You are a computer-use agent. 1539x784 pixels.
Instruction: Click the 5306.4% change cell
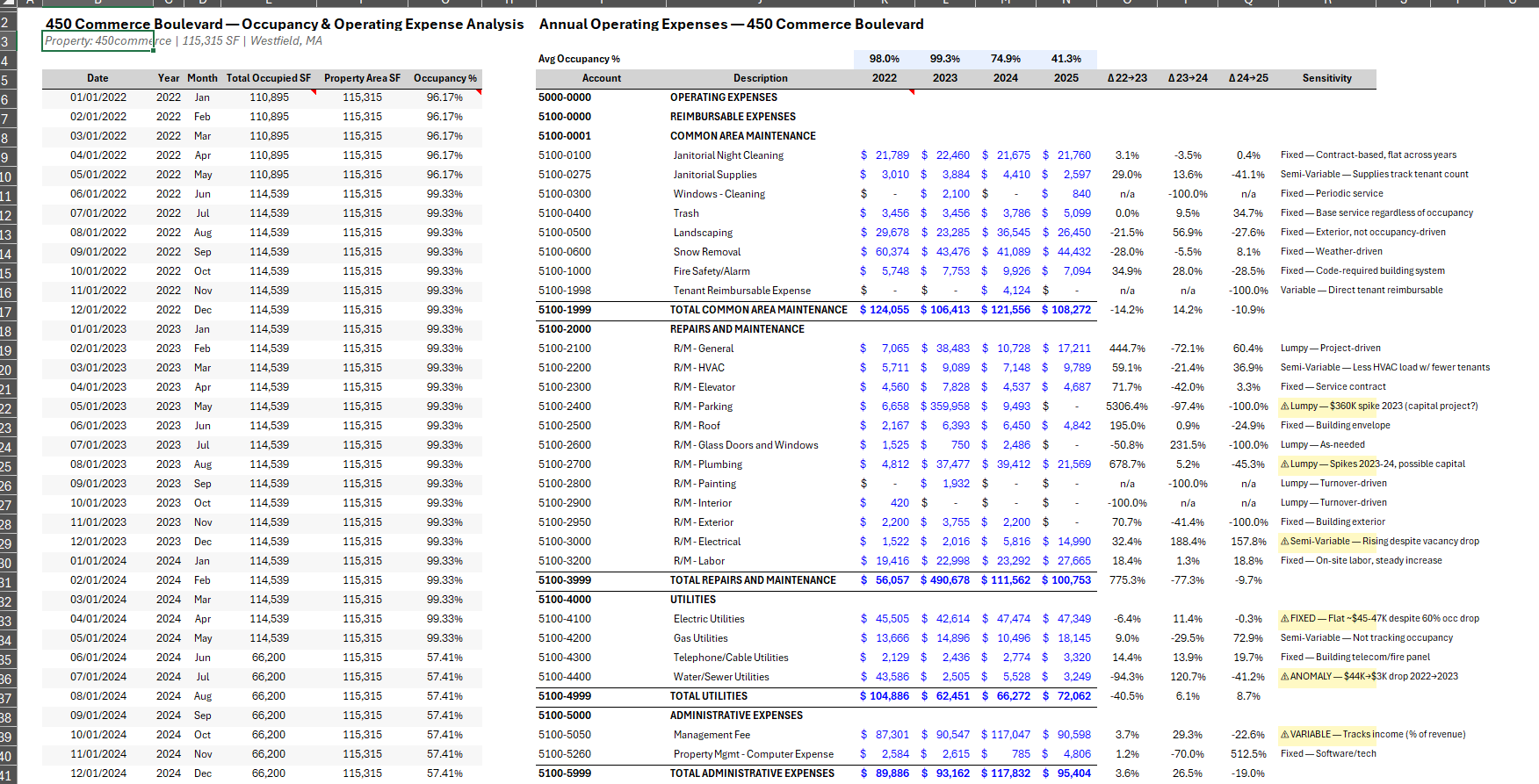pyautogui.click(x=1127, y=406)
